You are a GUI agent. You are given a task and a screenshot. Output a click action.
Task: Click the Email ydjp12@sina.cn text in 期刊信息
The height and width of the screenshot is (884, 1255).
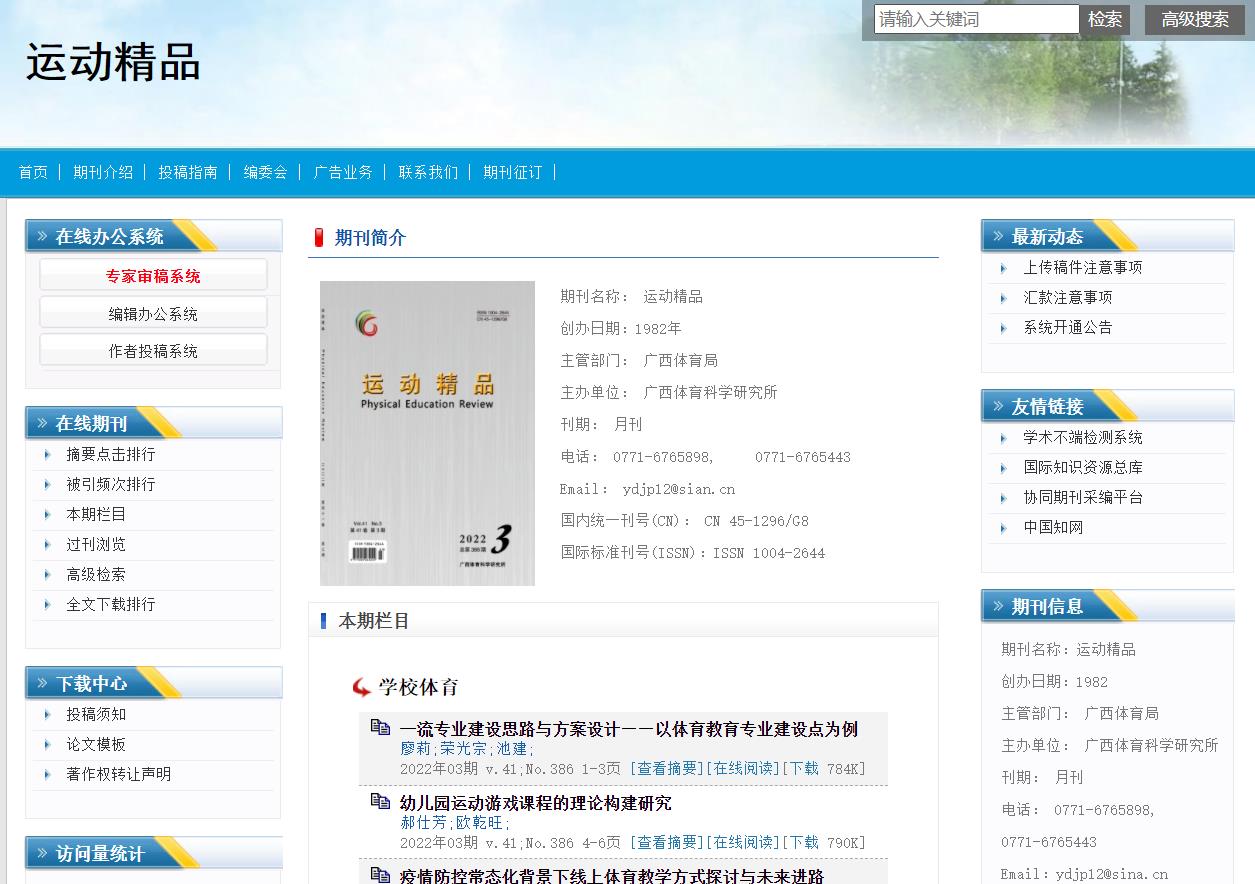point(1084,874)
